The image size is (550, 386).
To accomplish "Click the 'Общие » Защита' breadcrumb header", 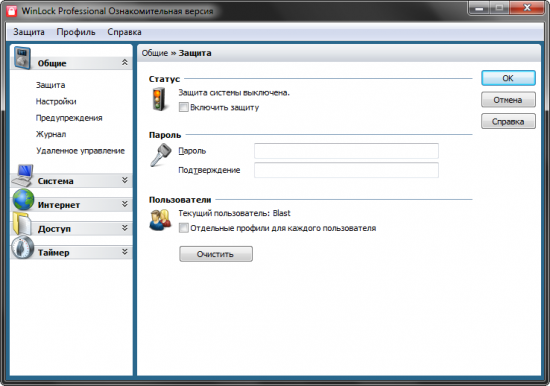I will coord(176,53).
